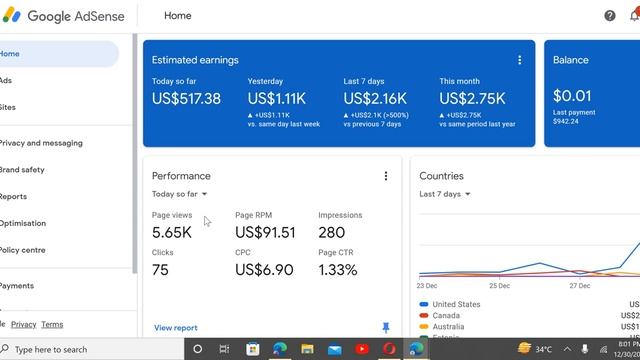Open Sites in the sidebar

coord(8,107)
